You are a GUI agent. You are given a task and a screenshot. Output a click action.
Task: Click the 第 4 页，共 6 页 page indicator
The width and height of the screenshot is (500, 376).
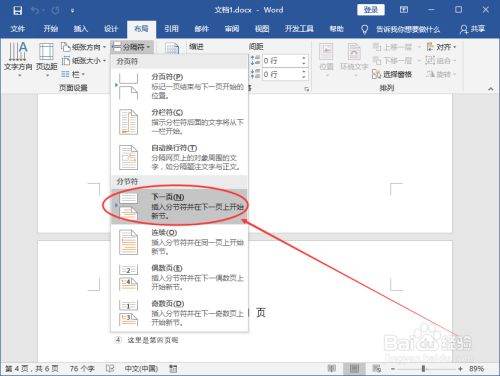(x=32, y=368)
